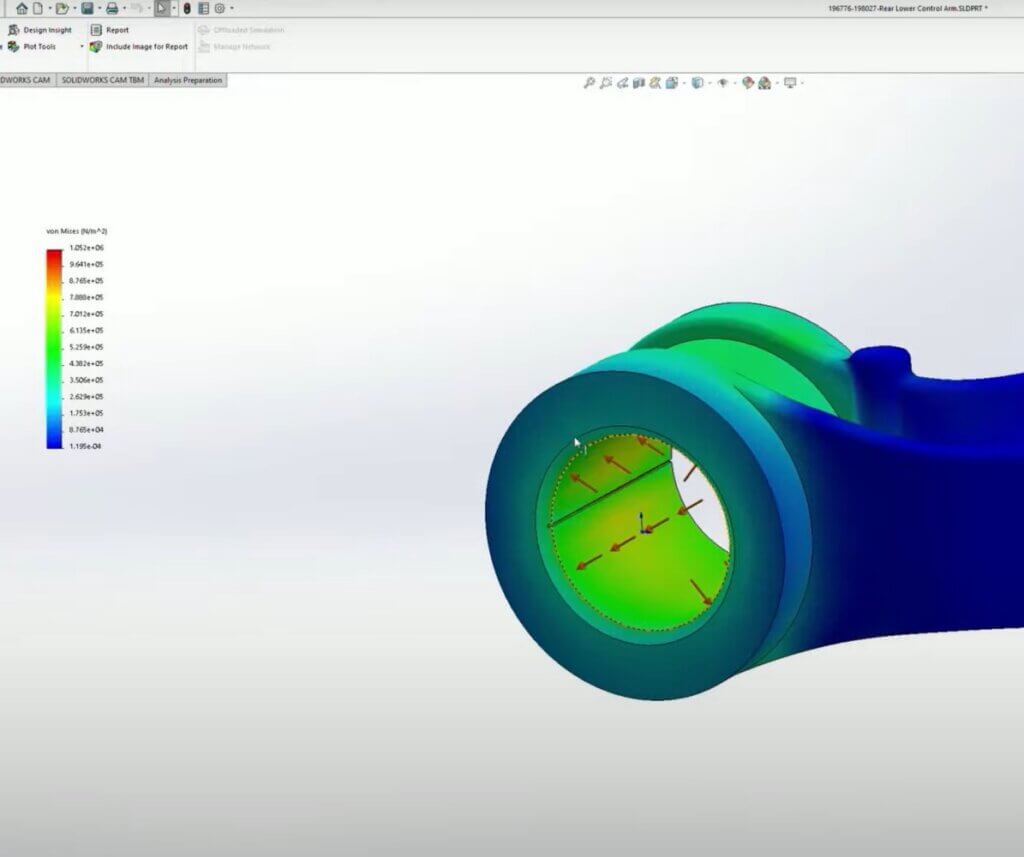Click the View Settings monitor icon
Viewport: 1024px width, 857px height.
coord(790,82)
